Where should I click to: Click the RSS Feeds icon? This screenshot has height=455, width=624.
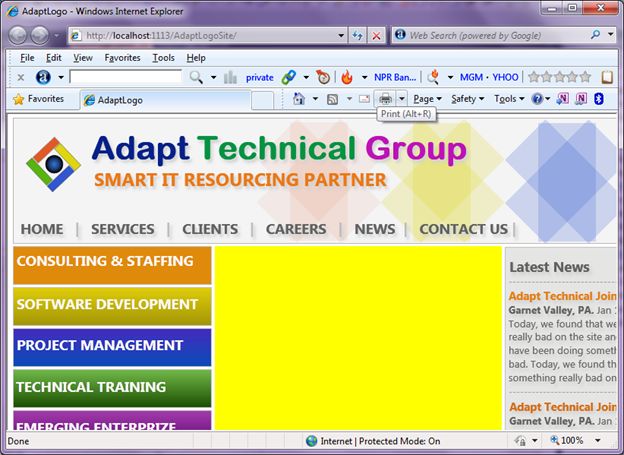(x=332, y=99)
